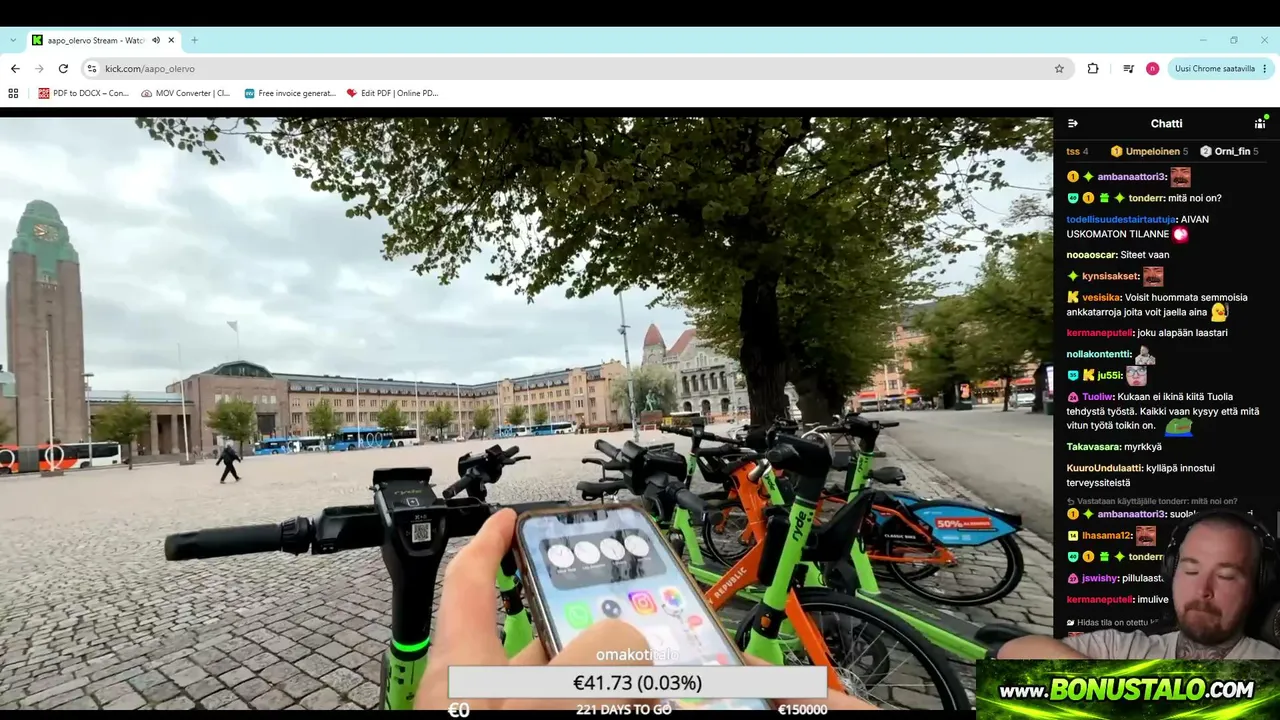This screenshot has width=1280, height=720.
Task: Open the Edit PDF Online bookmark
Action: pyautogui.click(x=392, y=93)
